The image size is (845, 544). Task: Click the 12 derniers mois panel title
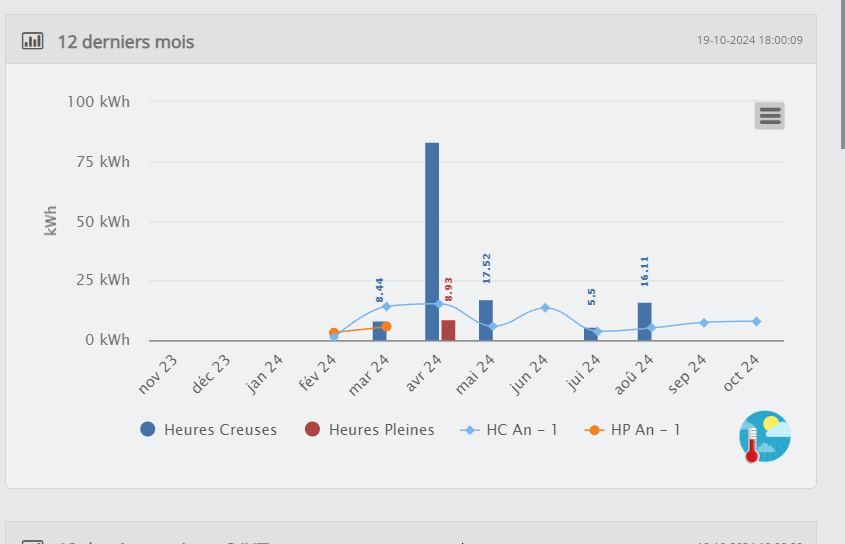pyautogui.click(x=126, y=42)
